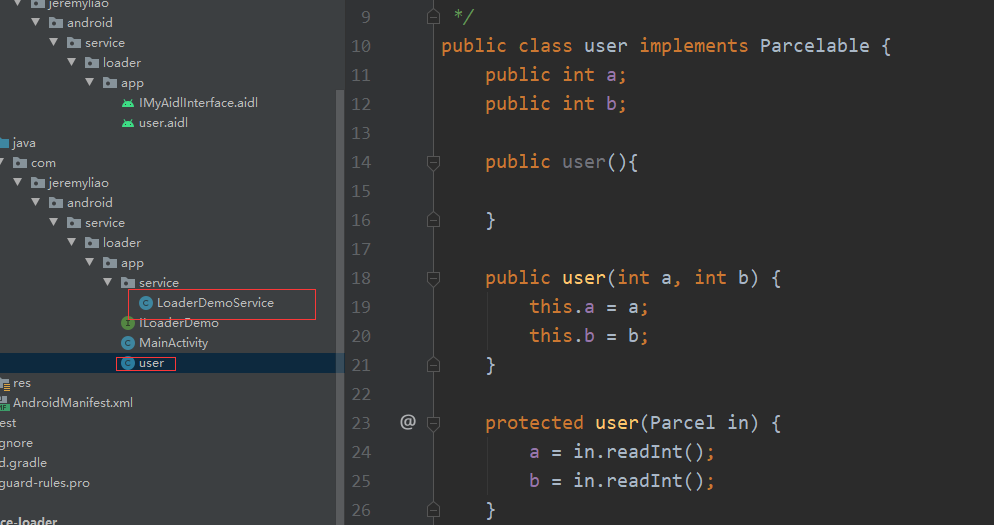Viewport: 994px width, 525px height.
Task: Fold the user(int a, int b) constructor on line 18
Action: pyautogui.click(x=434, y=278)
